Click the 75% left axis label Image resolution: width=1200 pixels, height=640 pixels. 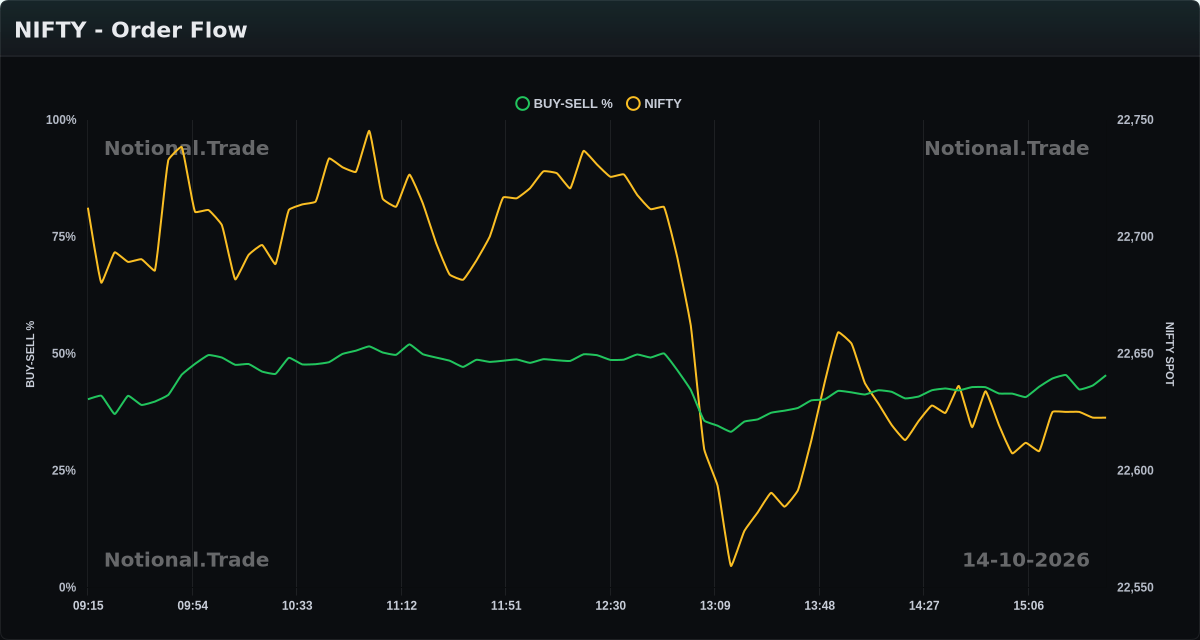tap(64, 237)
